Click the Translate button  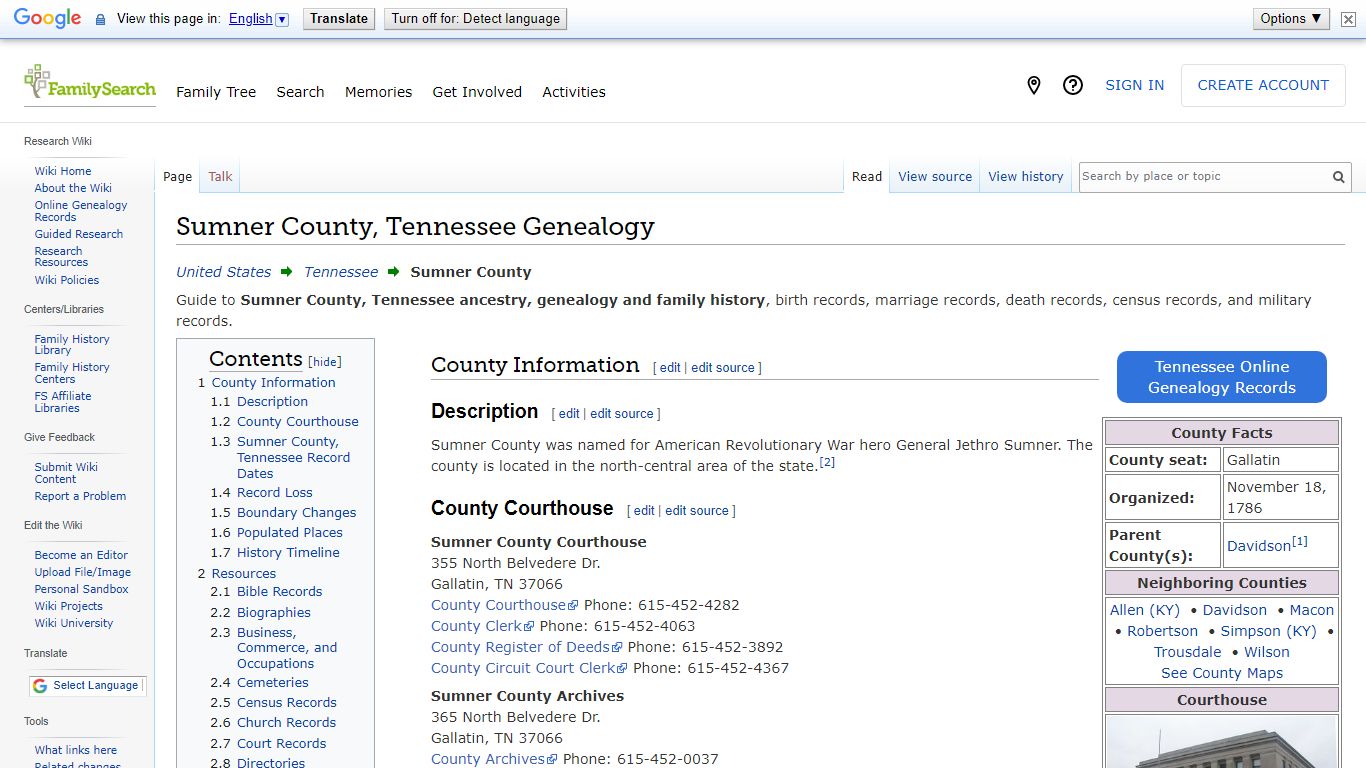pos(339,19)
